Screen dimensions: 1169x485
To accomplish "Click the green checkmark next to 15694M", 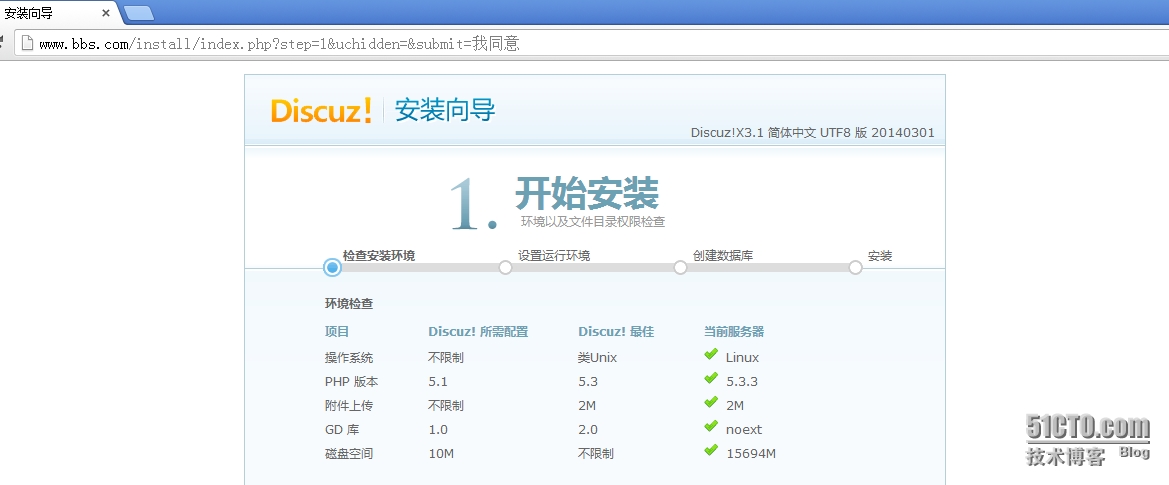I will [710, 450].
